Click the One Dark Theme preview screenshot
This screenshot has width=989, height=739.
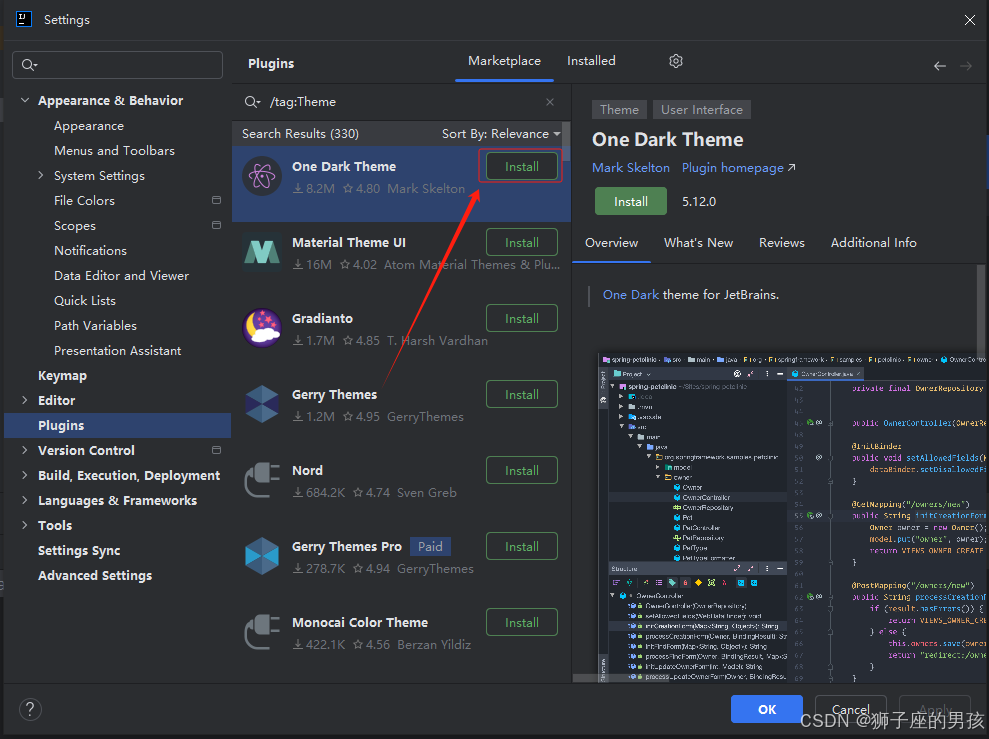point(792,518)
